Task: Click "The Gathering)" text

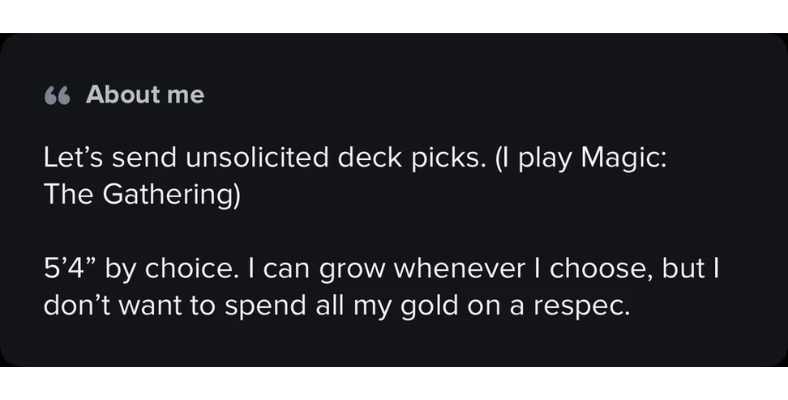Action: (142, 194)
